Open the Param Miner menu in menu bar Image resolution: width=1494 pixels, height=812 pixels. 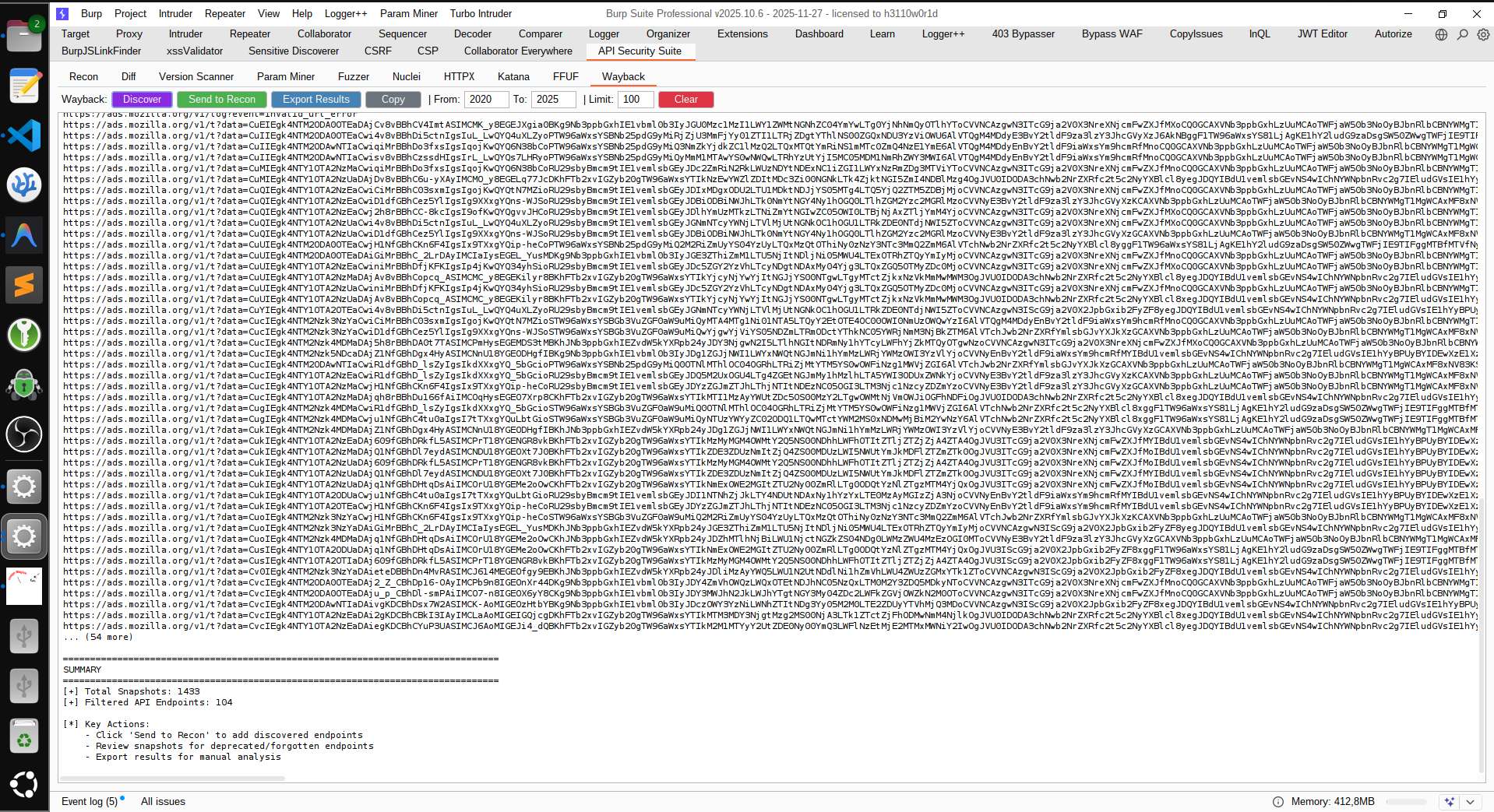pyautogui.click(x=409, y=13)
